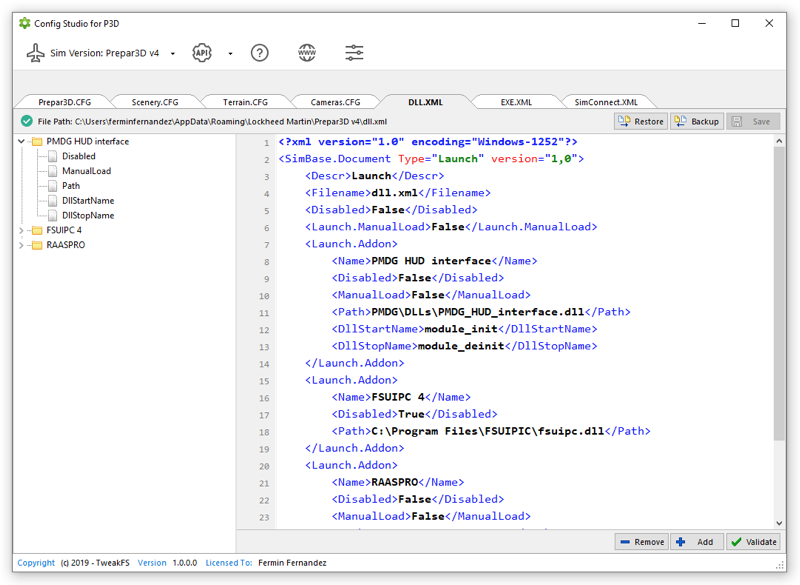Expand the RAASPRO tree node
This screenshot has width=800, height=585.
pyautogui.click(x=21, y=245)
